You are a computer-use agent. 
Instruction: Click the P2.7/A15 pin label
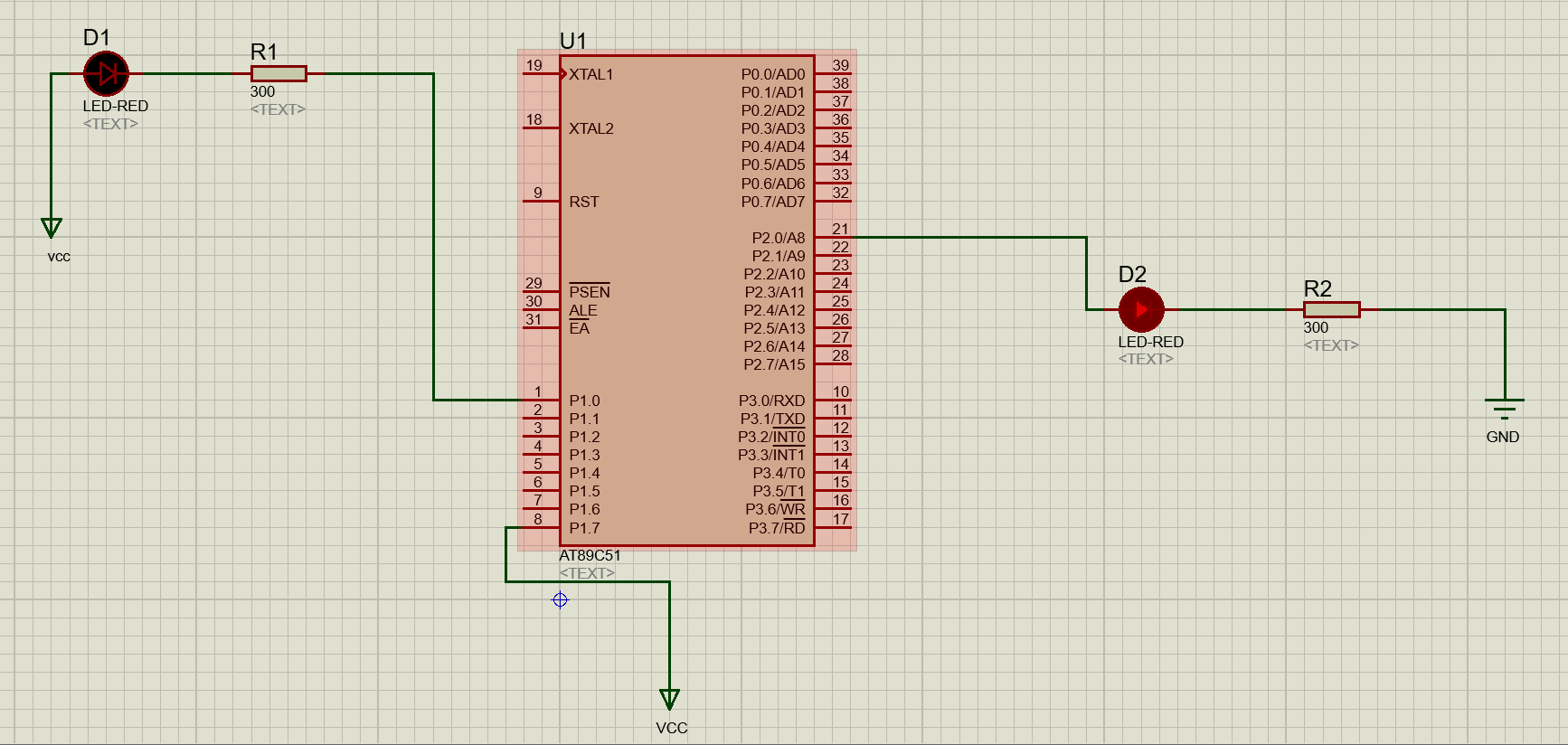point(775,364)
